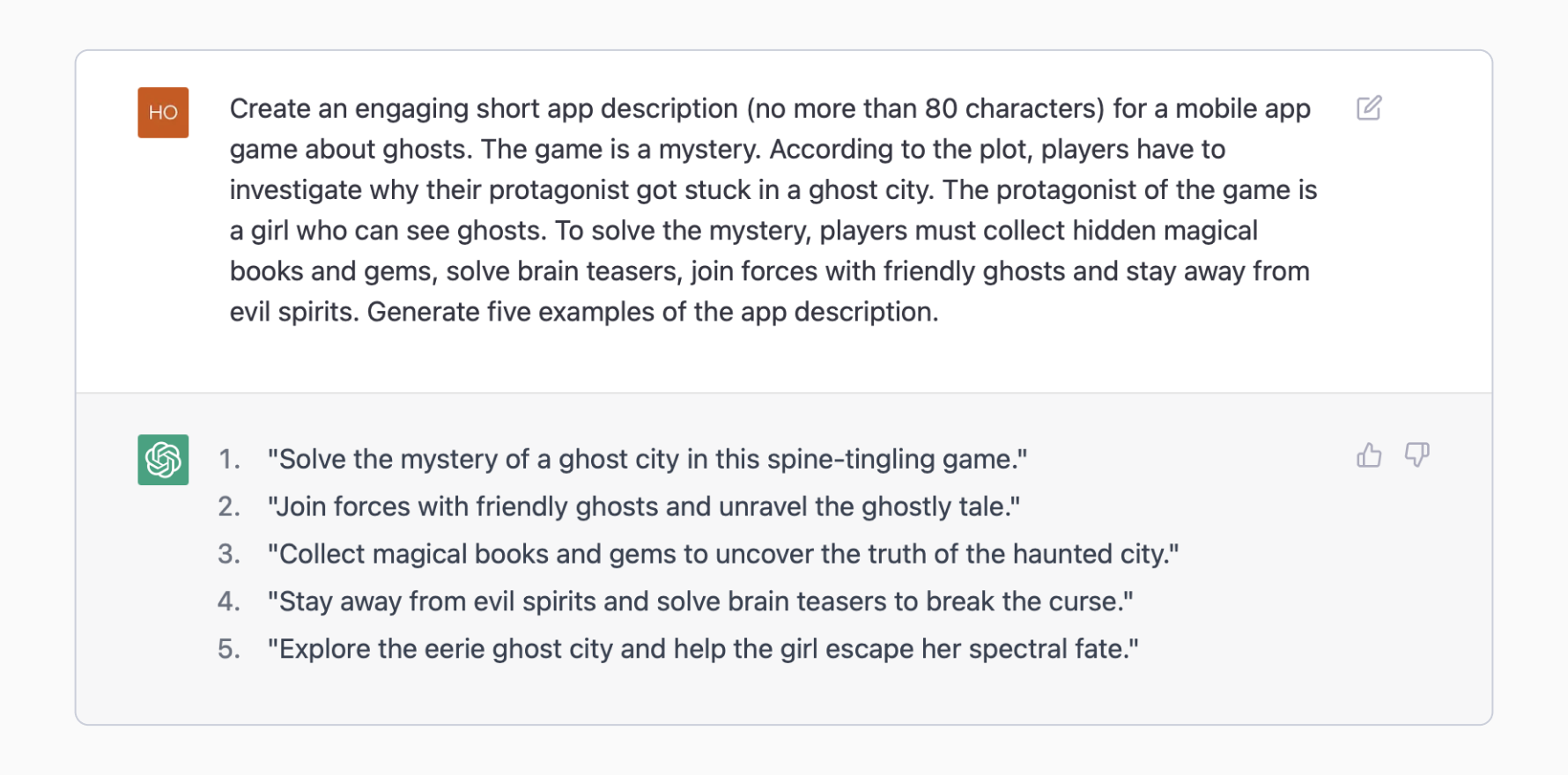Click the "Generate five examples" sentence in prompt
1568x775 pixels.
point(652,312)
